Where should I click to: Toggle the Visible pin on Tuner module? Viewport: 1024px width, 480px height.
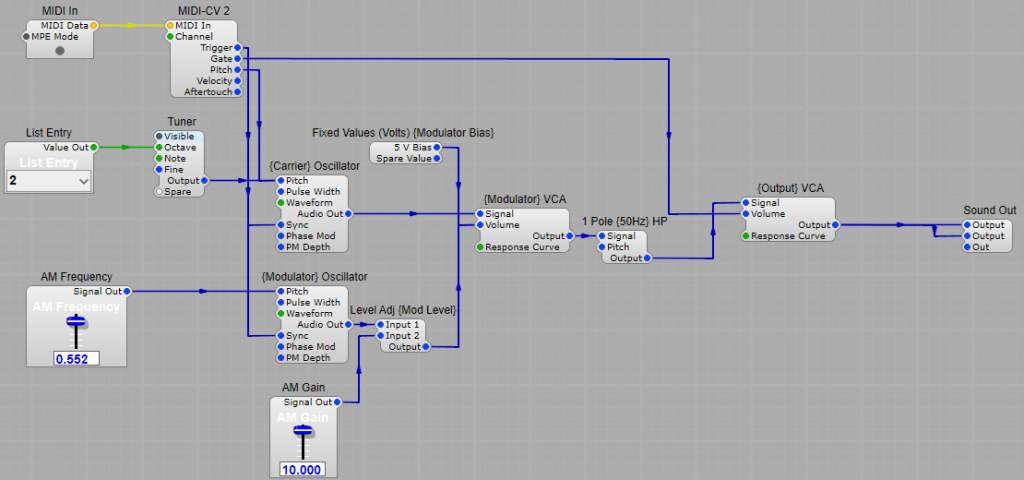point(159,136)
